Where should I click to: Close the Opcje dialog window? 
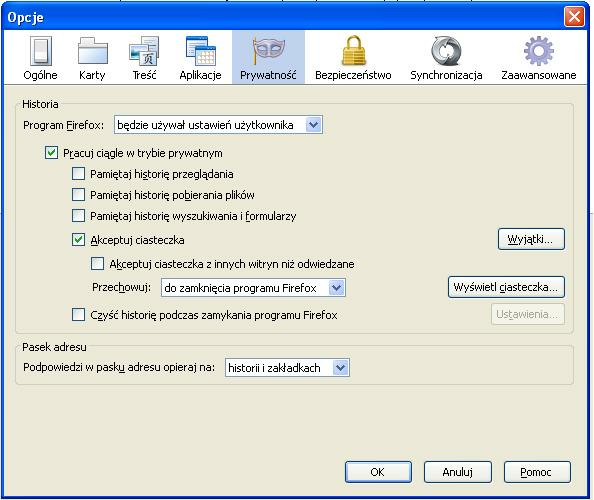[574, 17]
